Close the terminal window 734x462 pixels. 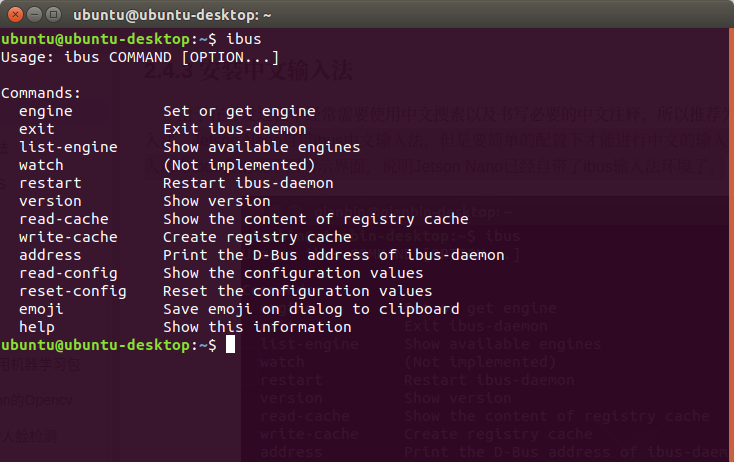click(15, 15)
